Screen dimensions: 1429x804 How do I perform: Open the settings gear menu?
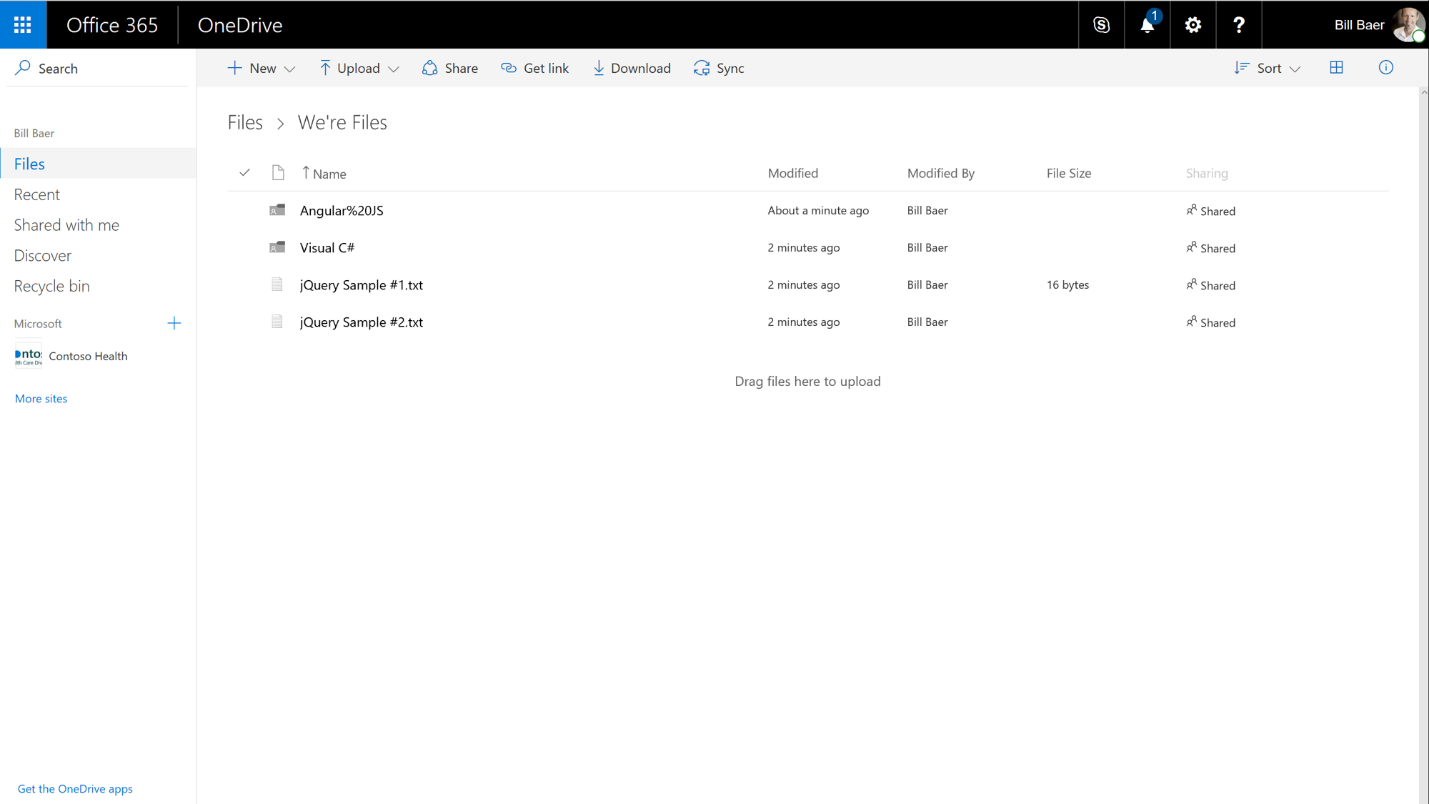1193,25
